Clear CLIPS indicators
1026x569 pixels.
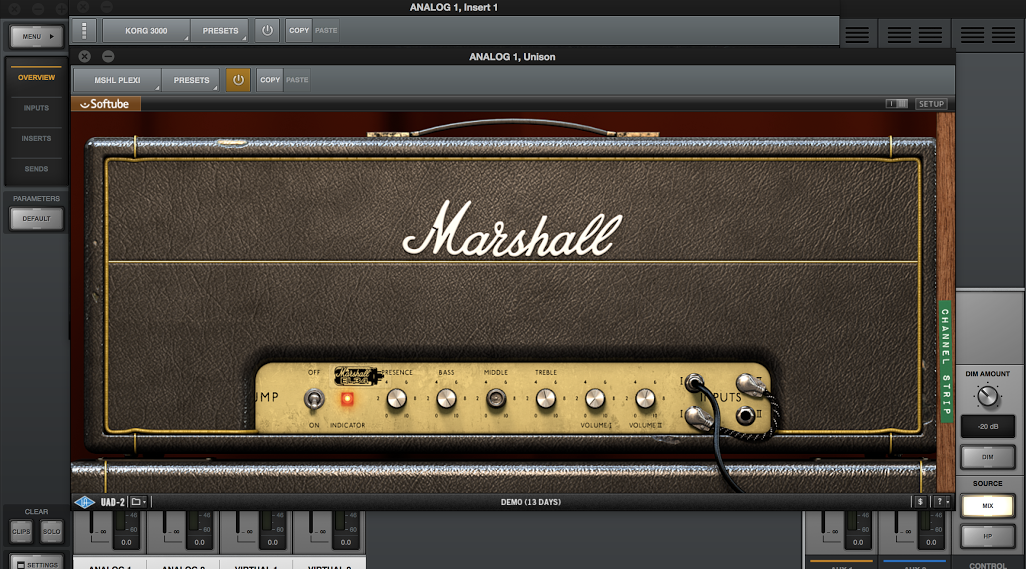(21, 531)
